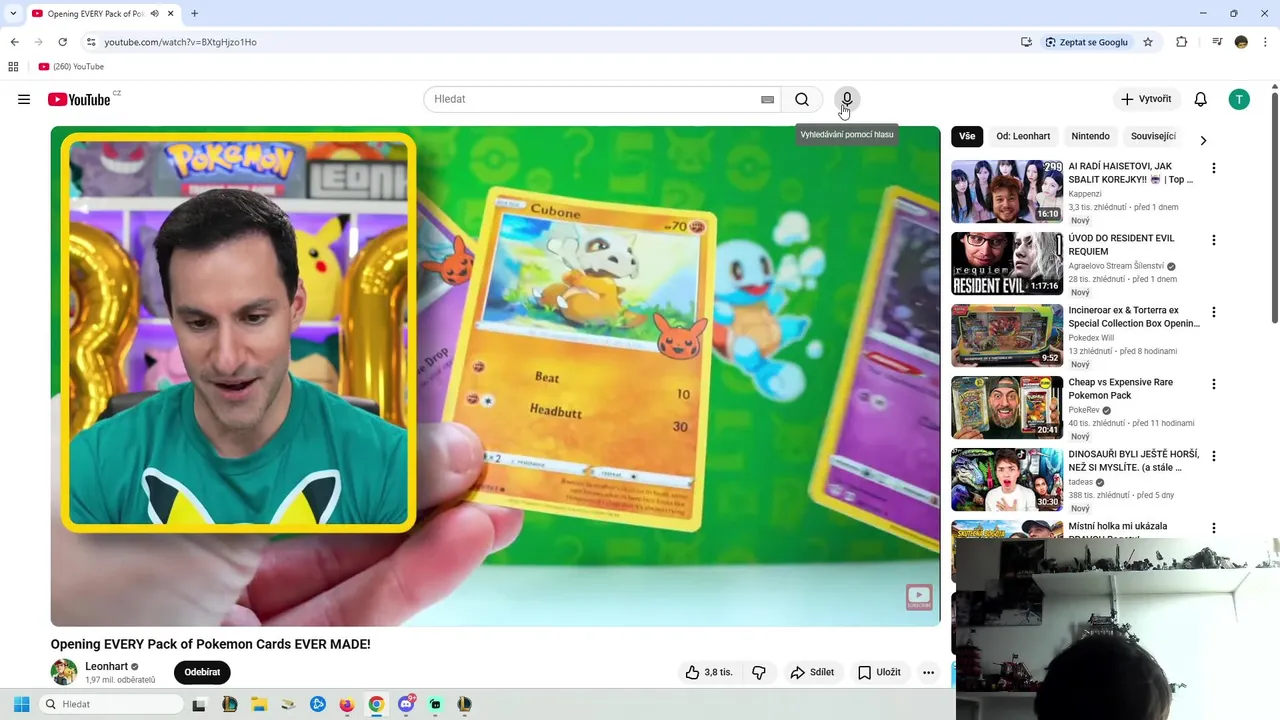
Task: Open 'Cheap vs Expensive' video thumbnail
Action: click(1007, 407)
